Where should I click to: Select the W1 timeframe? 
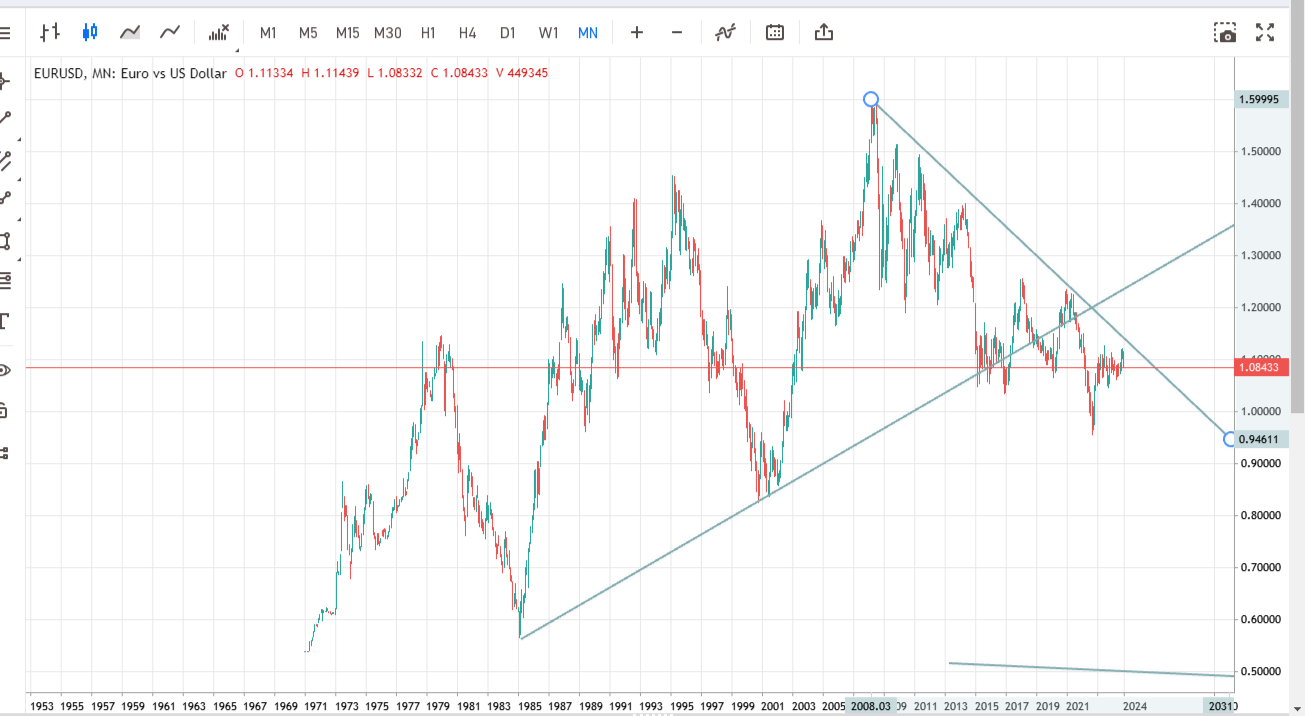(x=548, y=33)
